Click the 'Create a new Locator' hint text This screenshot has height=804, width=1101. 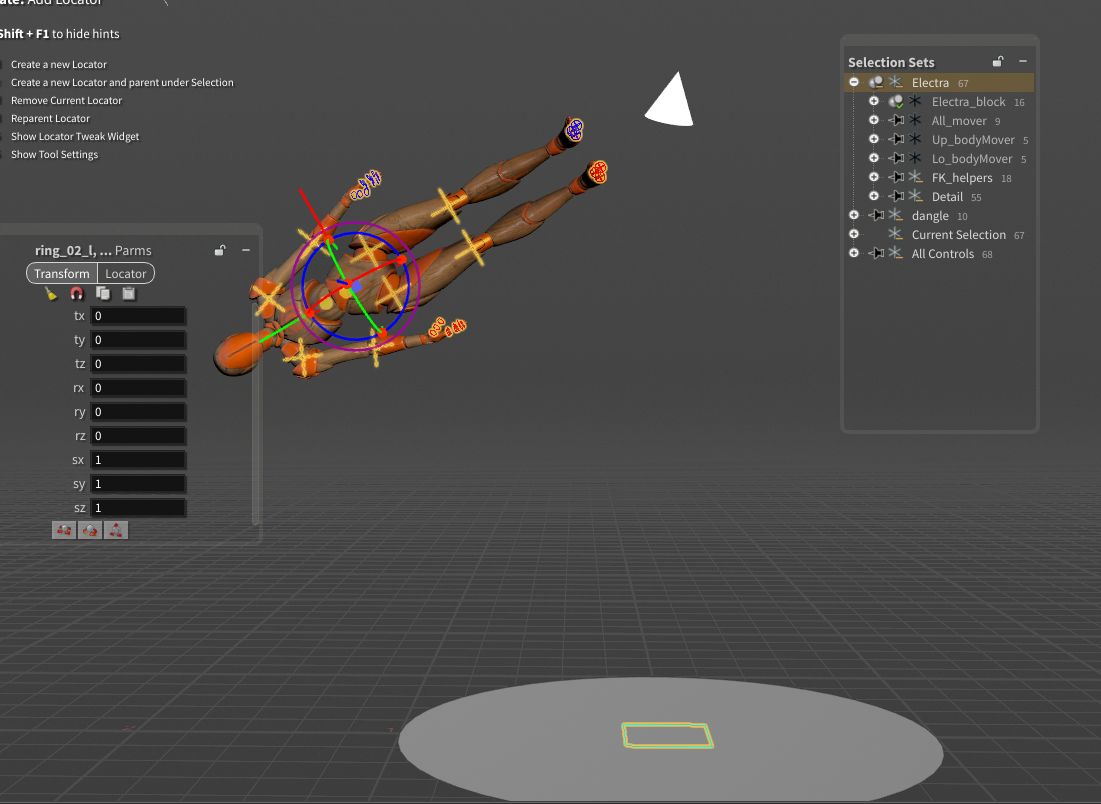click(59, 65)
